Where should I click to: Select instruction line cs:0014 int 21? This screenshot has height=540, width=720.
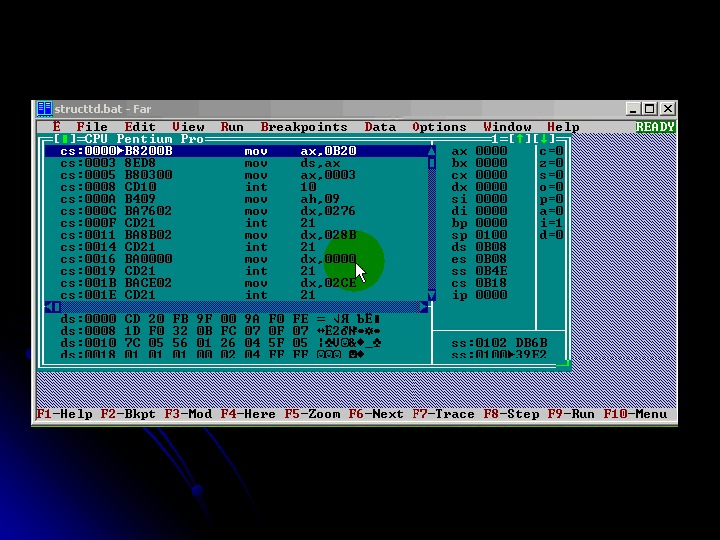pos(236,247)
